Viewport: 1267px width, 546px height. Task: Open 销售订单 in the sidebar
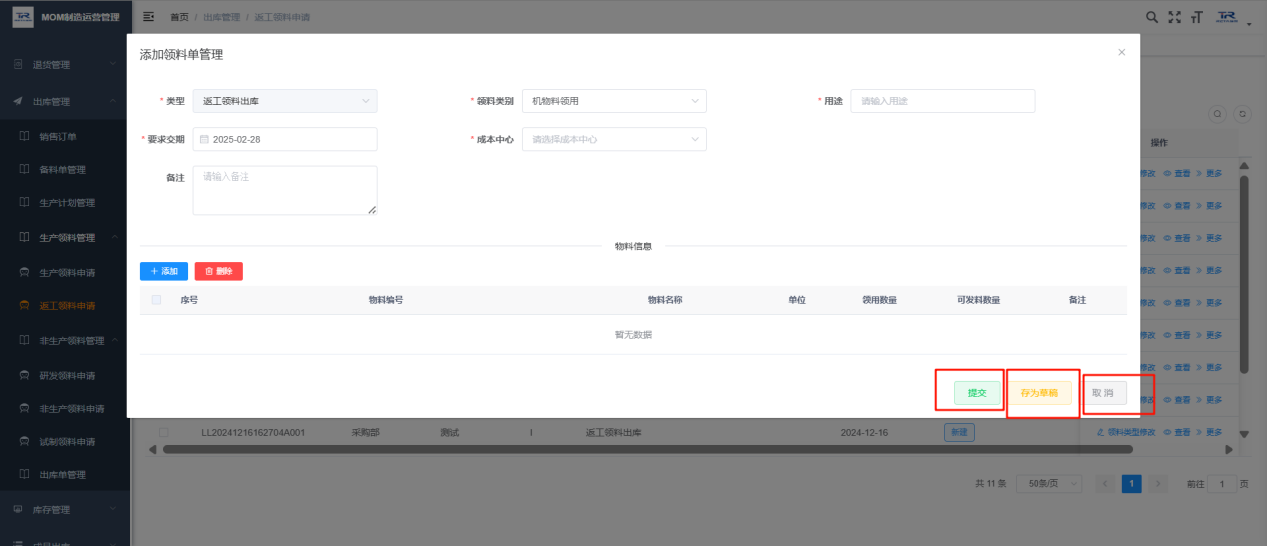[57, 136]
